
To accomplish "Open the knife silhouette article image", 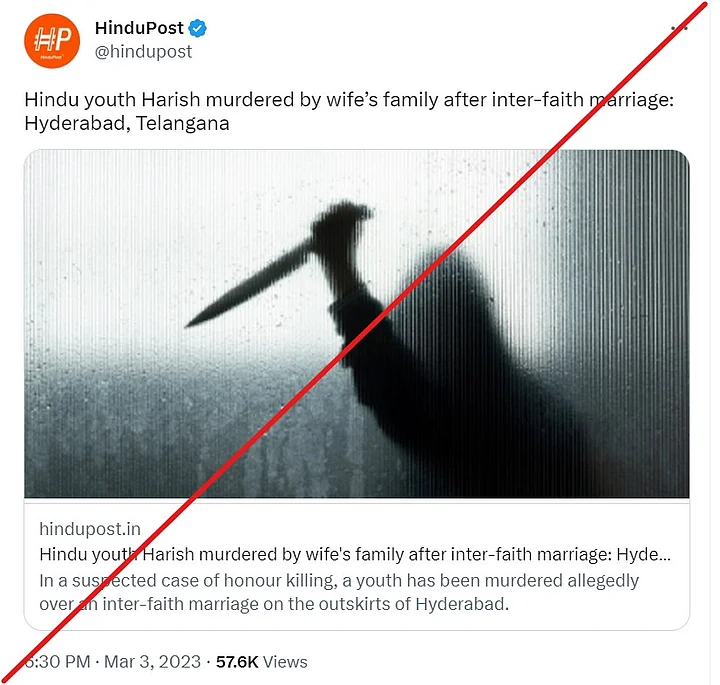I will pos(357,324).
